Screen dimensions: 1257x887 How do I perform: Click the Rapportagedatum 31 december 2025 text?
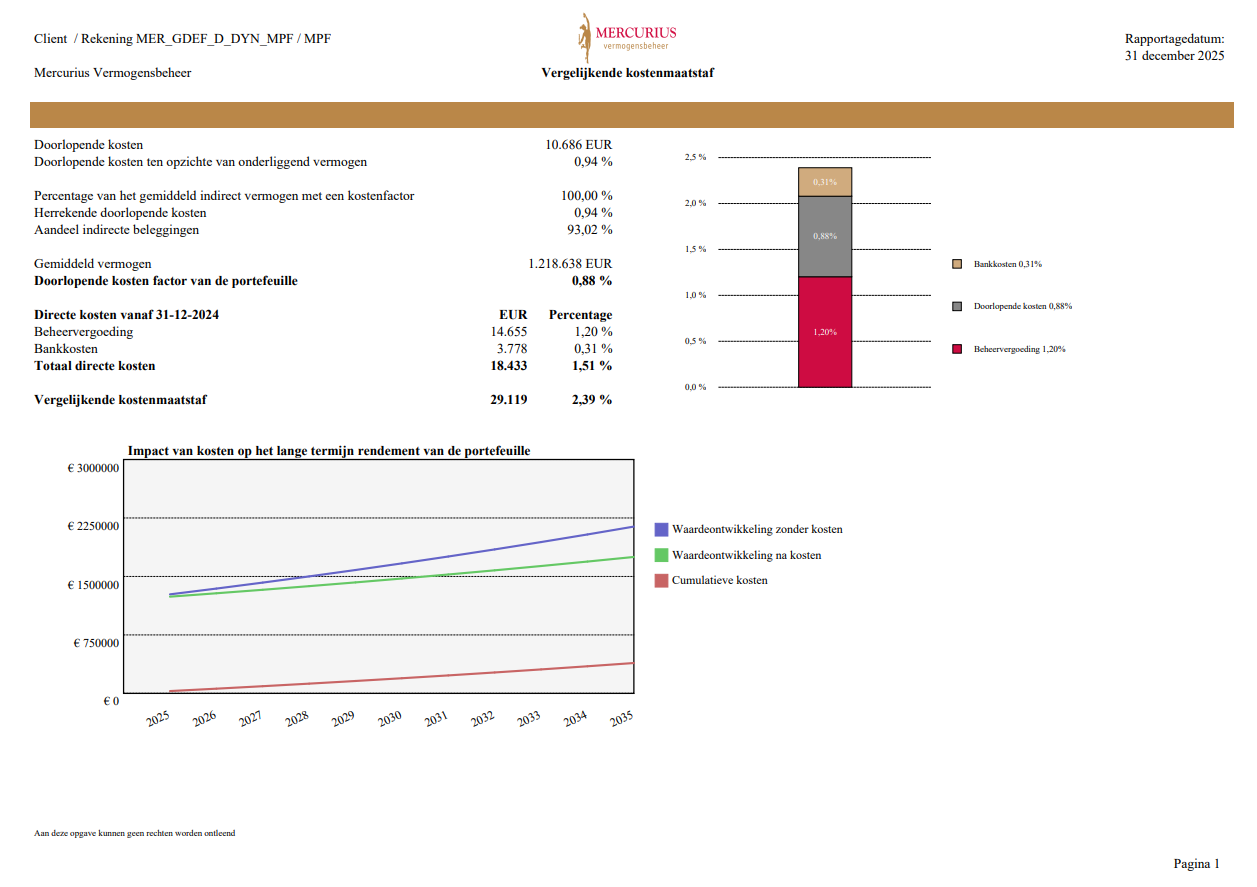coord(1174,47)
